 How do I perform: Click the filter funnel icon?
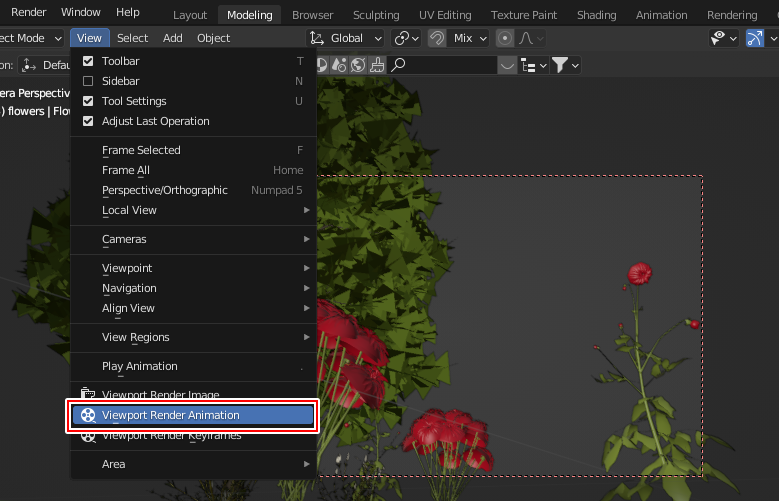click(x=560, y=65)
